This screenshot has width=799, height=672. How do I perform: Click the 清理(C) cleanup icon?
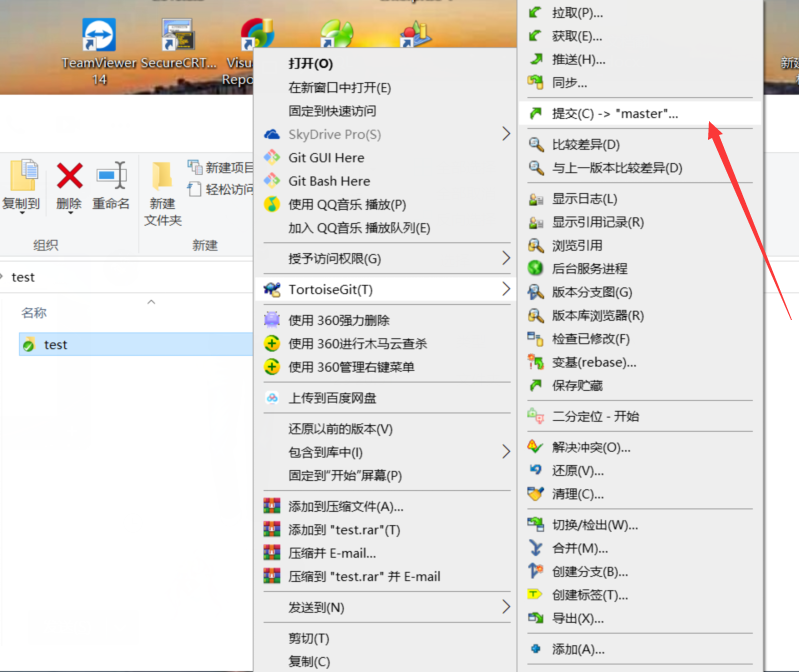click(536, 494)
